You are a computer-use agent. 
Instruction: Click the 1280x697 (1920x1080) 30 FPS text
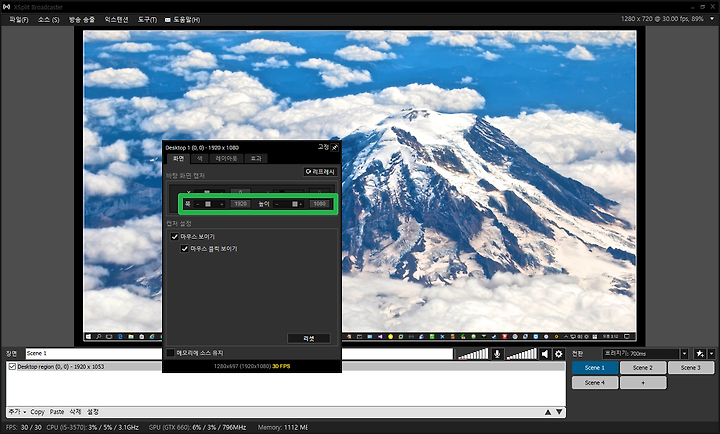[x=252, y=366]
